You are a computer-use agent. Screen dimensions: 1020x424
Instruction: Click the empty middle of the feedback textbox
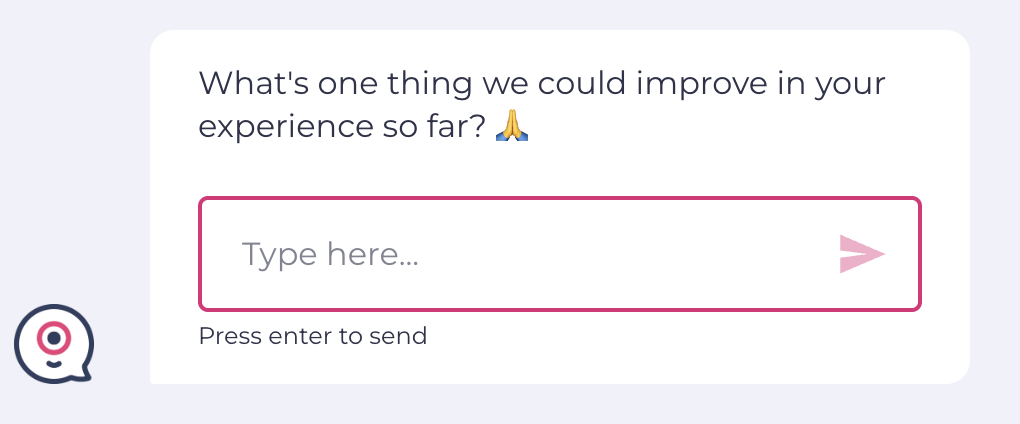pos(600,254)
